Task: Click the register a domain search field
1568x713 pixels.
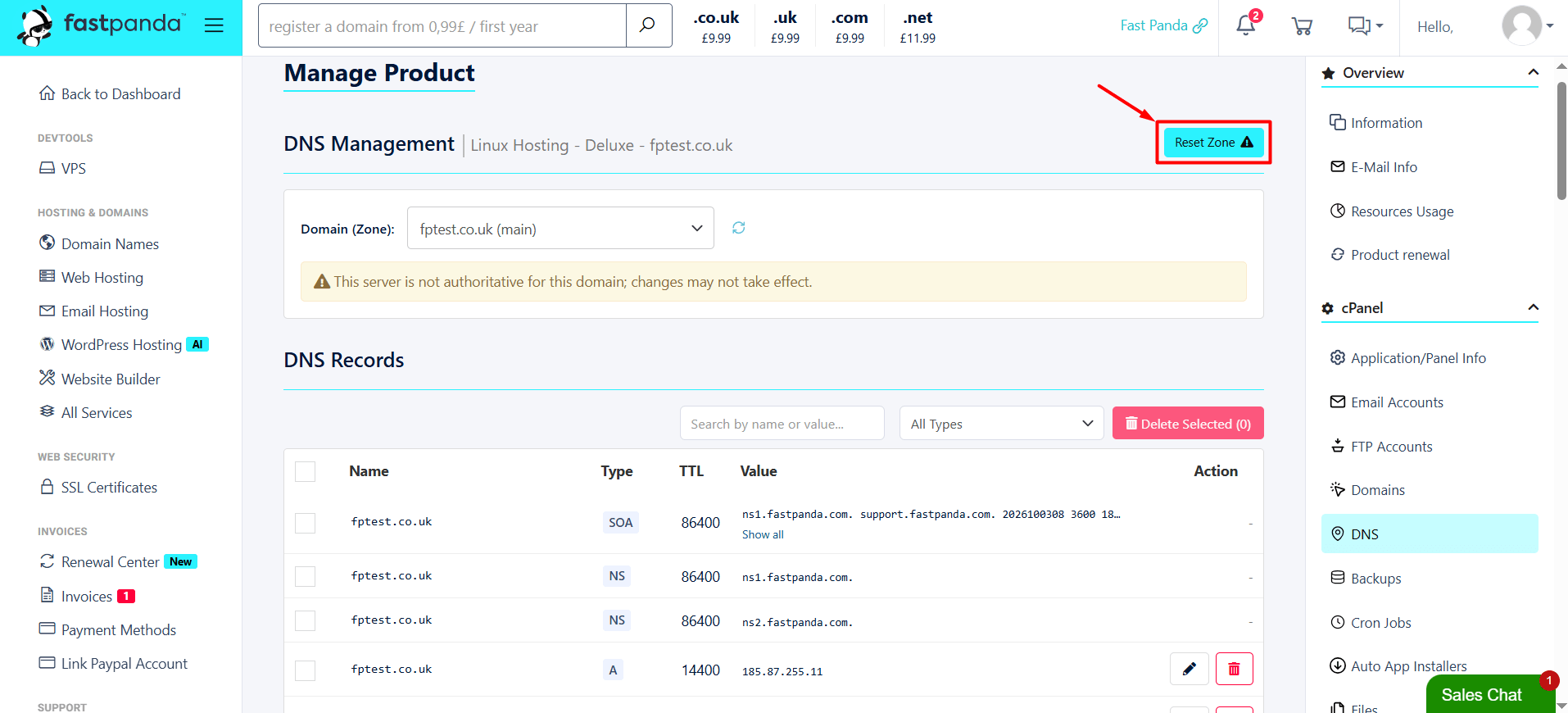Action: tap(442, 25)
